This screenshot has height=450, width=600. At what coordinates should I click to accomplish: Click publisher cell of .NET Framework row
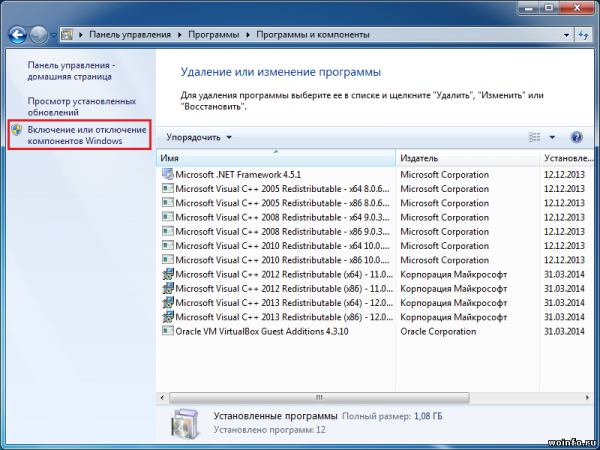pyautogui.click(x=445, y=174)
